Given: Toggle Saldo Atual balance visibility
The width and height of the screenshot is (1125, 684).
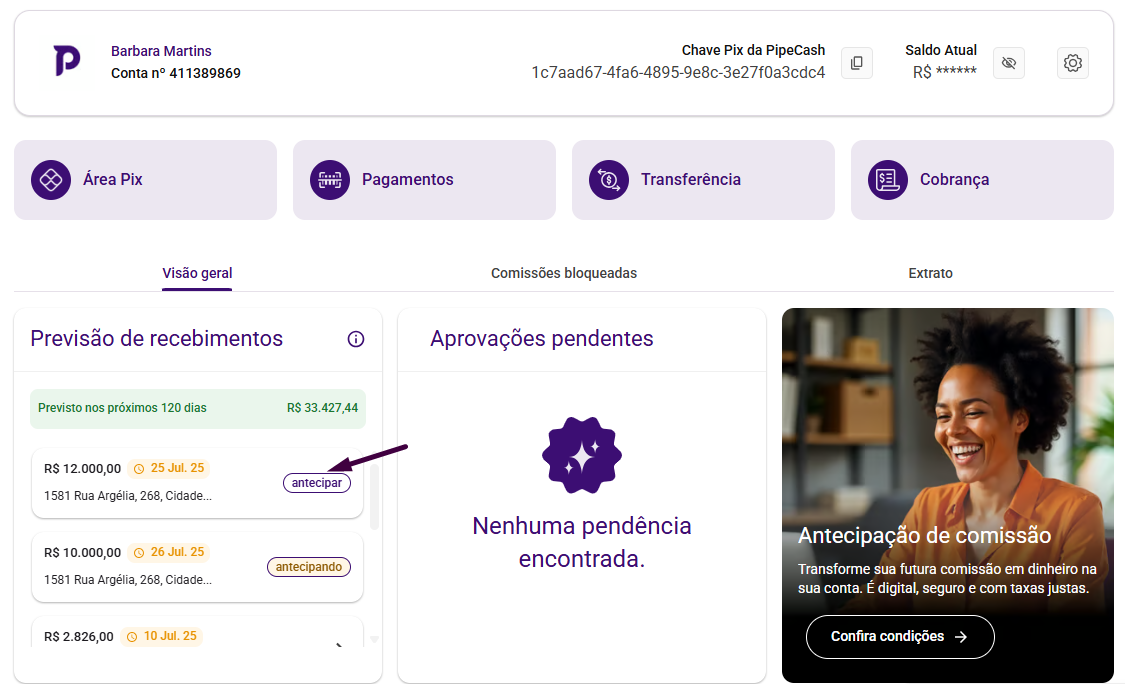Looking at the screenshot, I should coord(1009,63).
